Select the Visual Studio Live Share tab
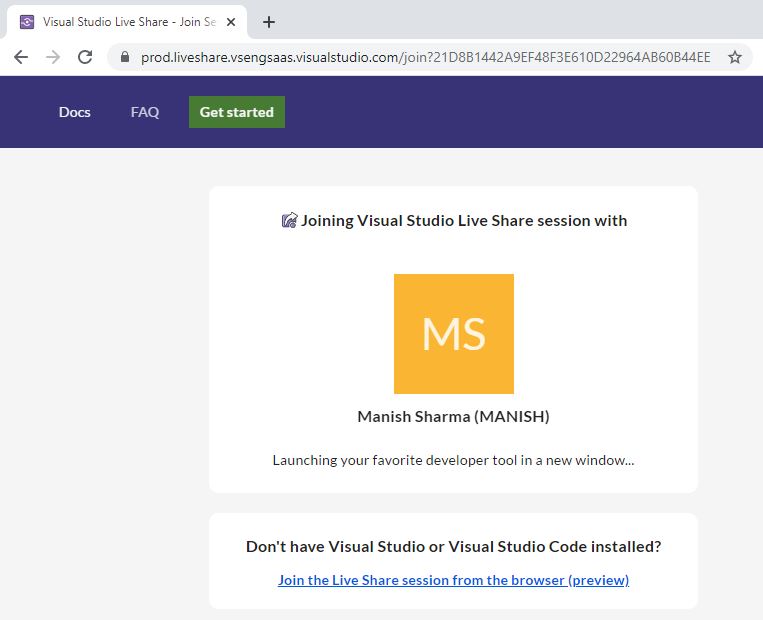 point(129,22)
